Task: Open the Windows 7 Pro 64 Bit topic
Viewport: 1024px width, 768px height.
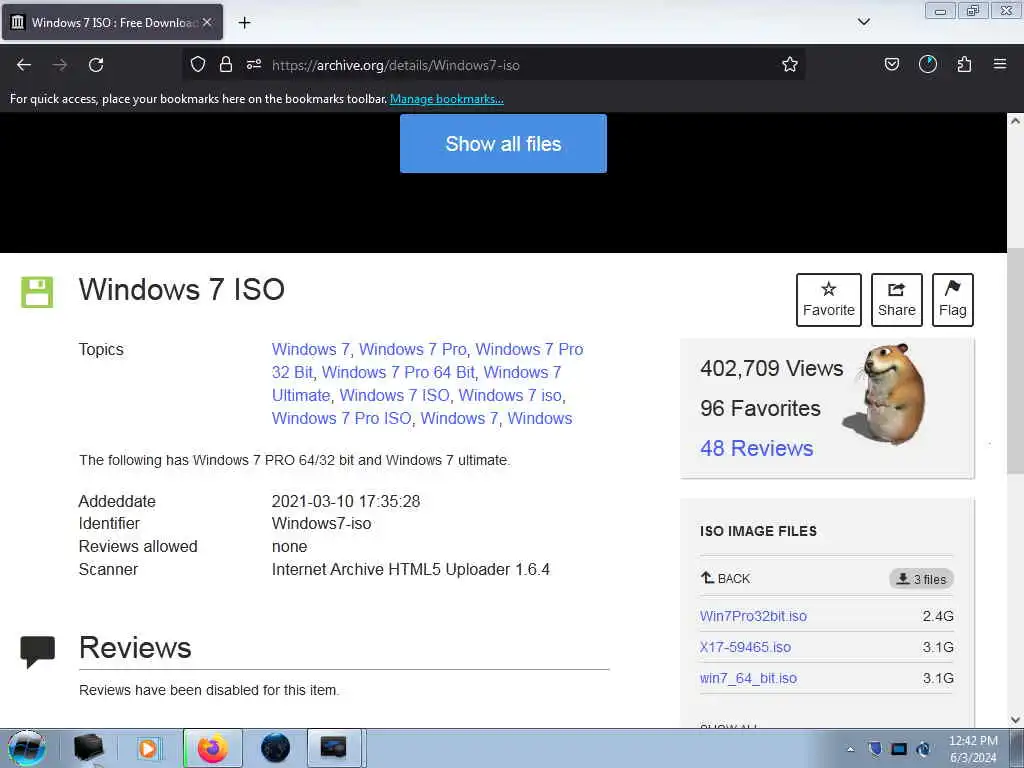Action: 398,372
